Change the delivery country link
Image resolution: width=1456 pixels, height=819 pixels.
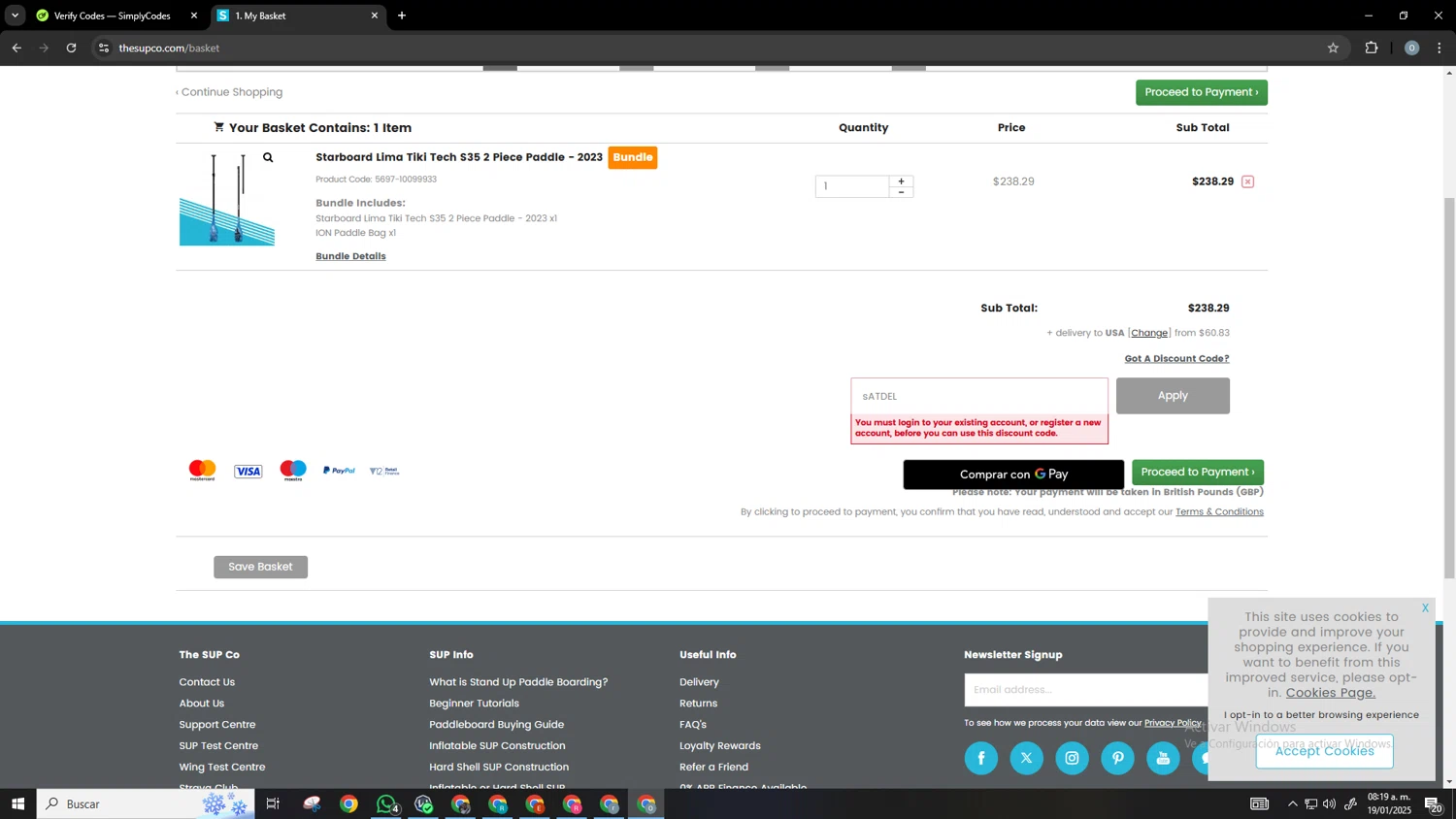point(1149,333)
